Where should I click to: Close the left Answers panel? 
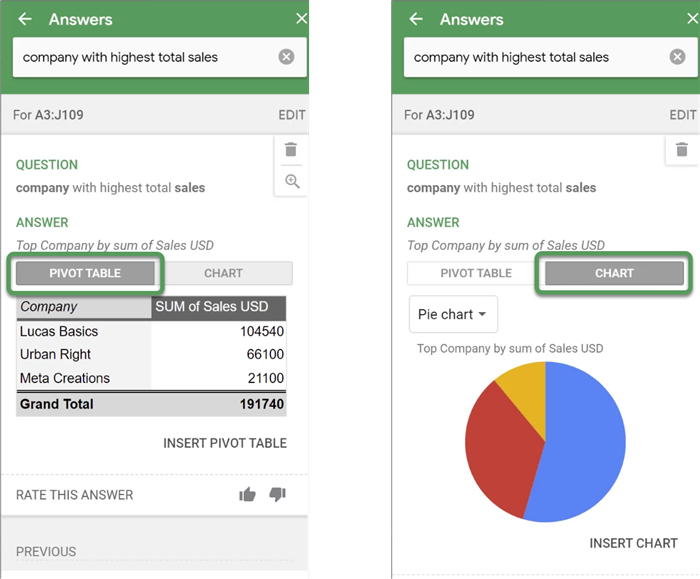(302, 19)
